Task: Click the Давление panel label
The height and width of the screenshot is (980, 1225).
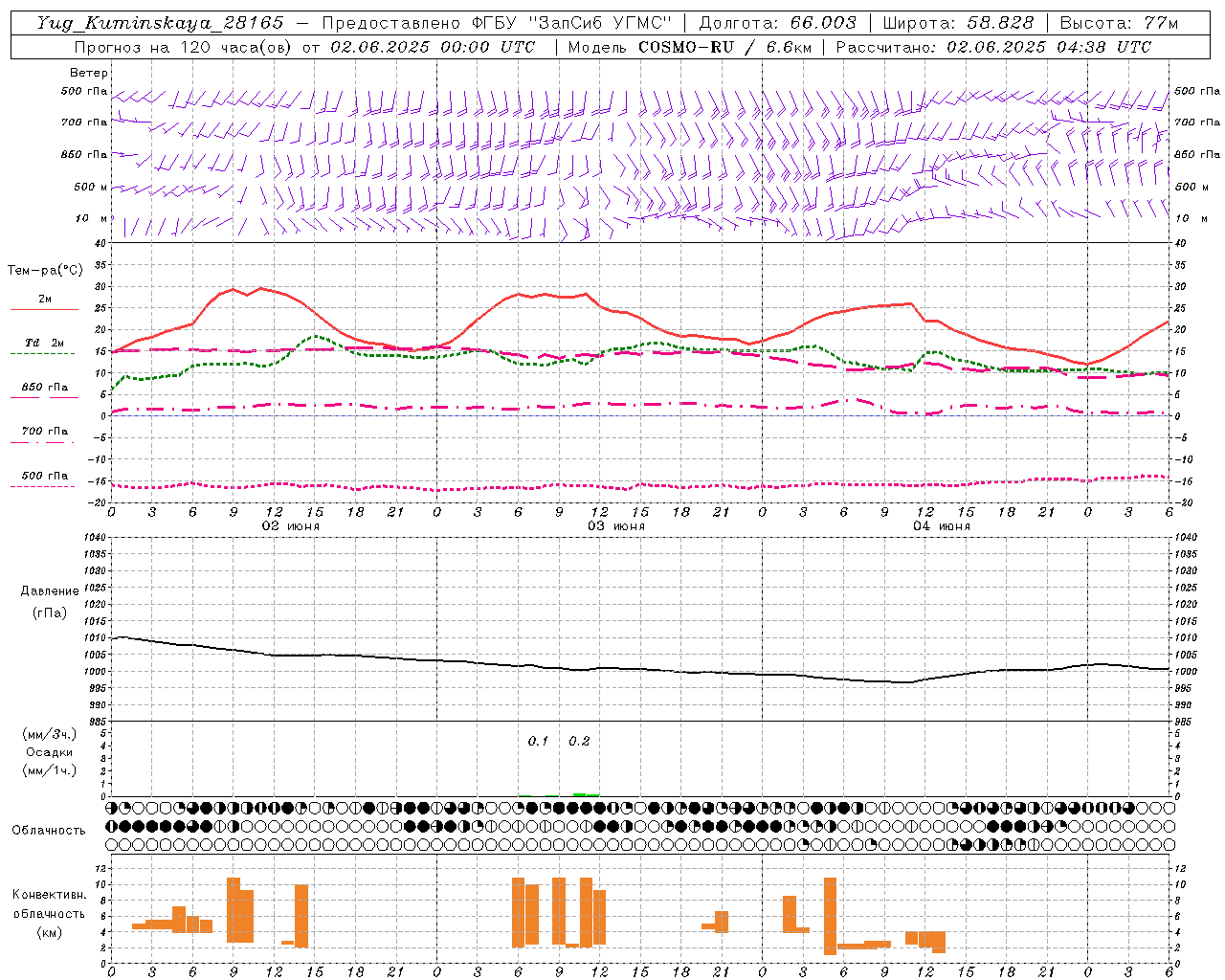Action: pos(50,591)
